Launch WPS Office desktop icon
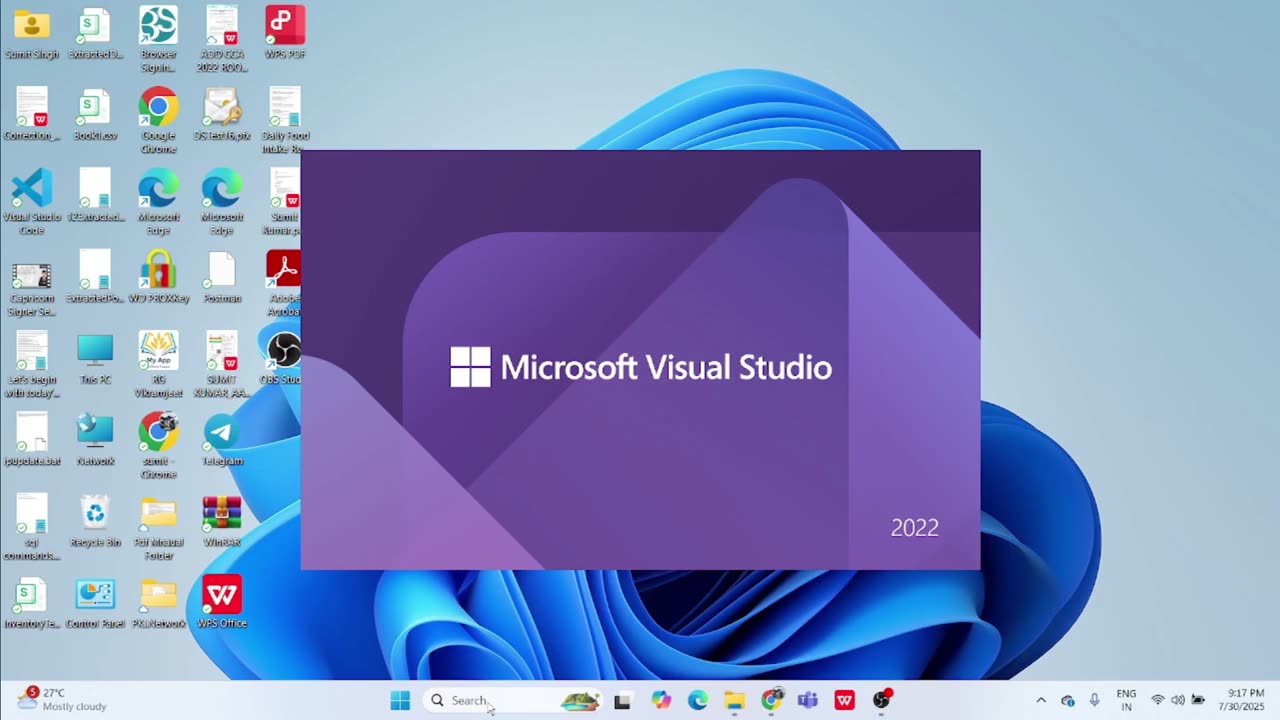Image resolution: width=1280 pixels, height=720 pixels. (x=222, y=602)
